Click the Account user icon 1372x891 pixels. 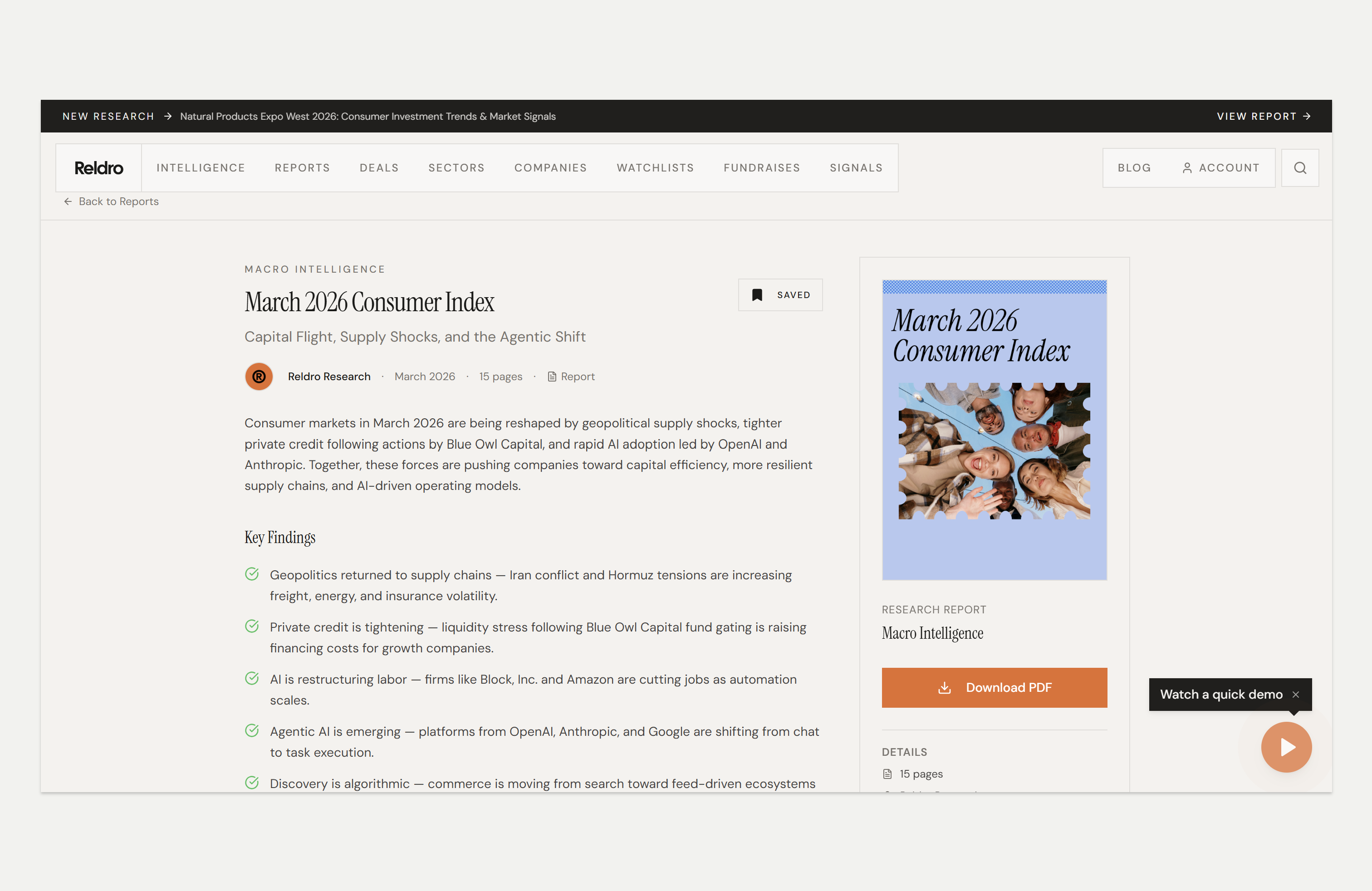[x=1187, y=168]
